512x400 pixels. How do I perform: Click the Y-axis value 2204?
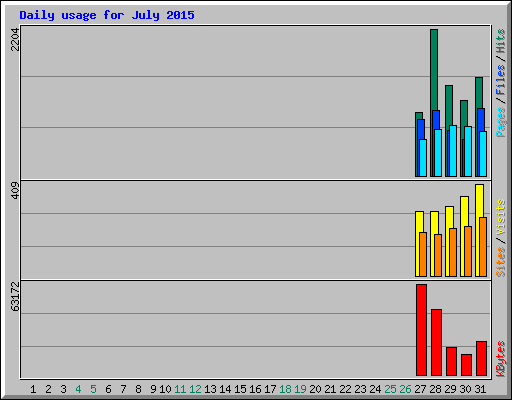pyautogui.click(x=15, y=39)
